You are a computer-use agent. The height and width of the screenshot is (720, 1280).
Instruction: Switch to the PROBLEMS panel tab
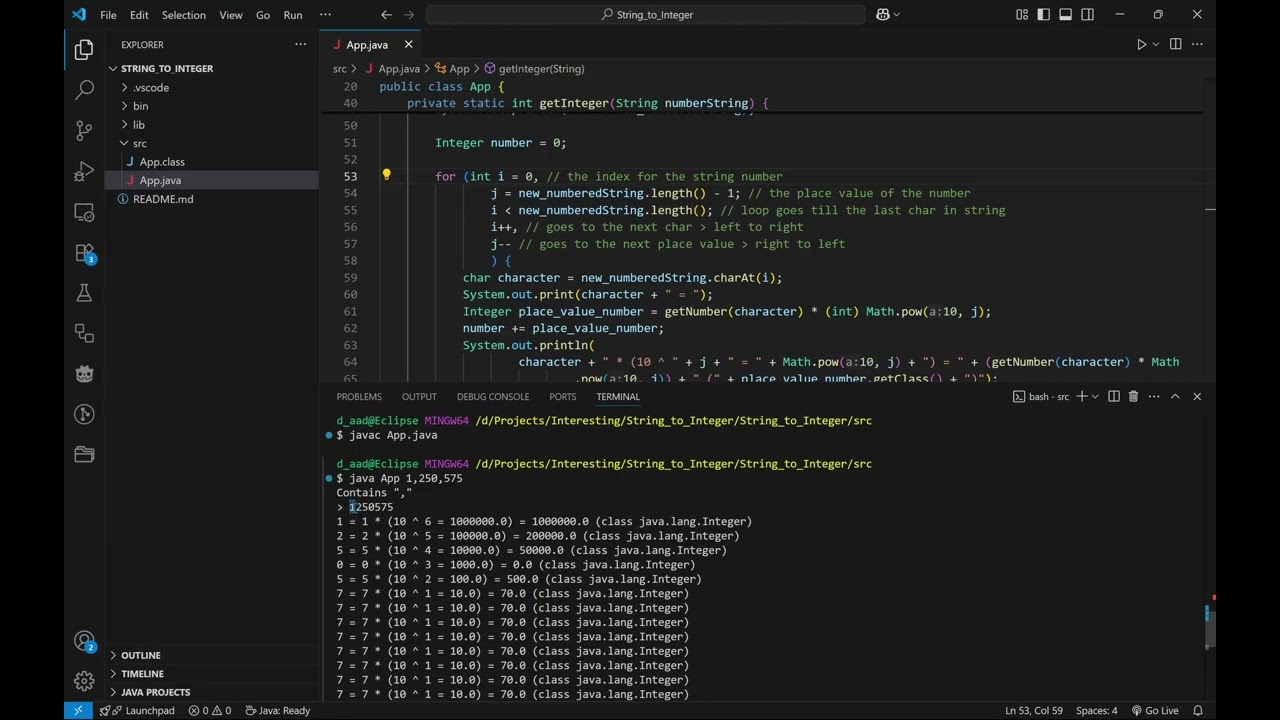[x=359, y=397]
